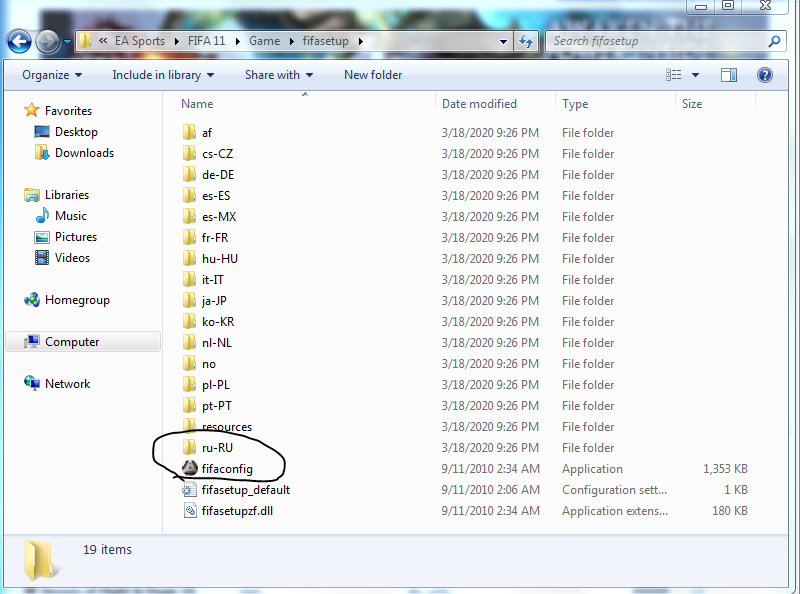Select the ko-KR folder icon
The height and width of the screenshot is (594, 800).
tap(189, 321)
